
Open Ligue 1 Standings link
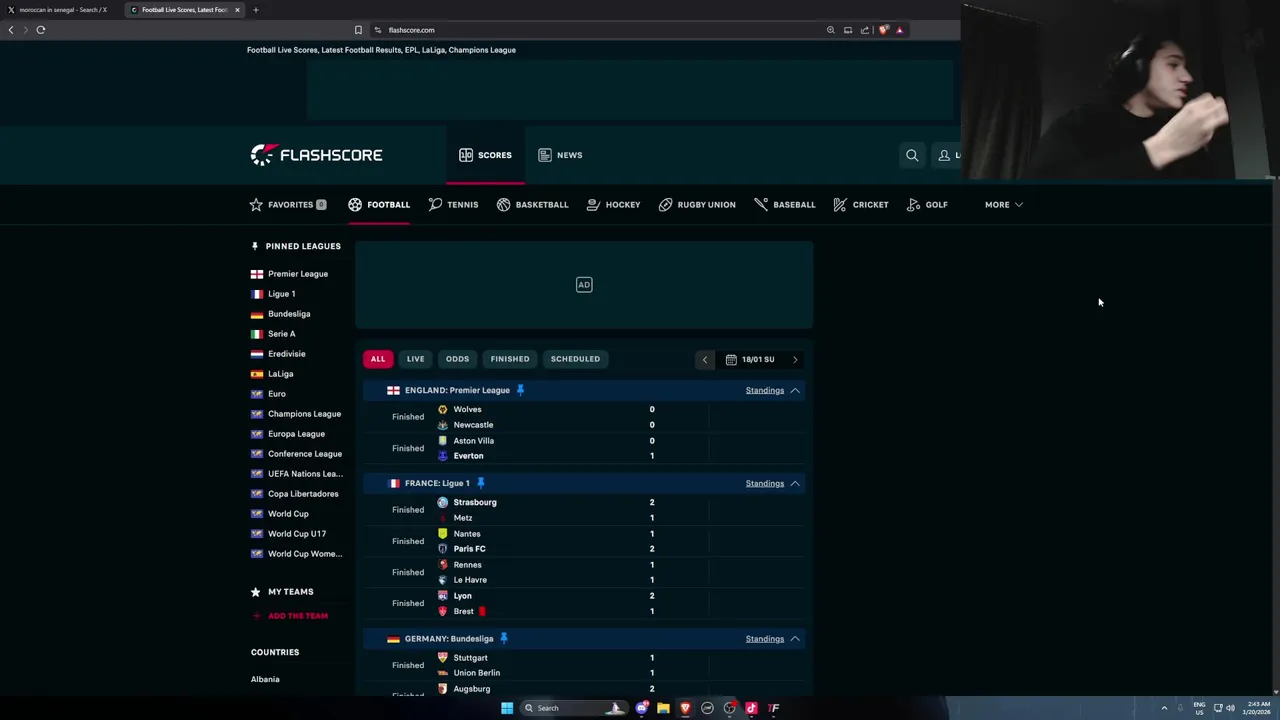[765, 483]
